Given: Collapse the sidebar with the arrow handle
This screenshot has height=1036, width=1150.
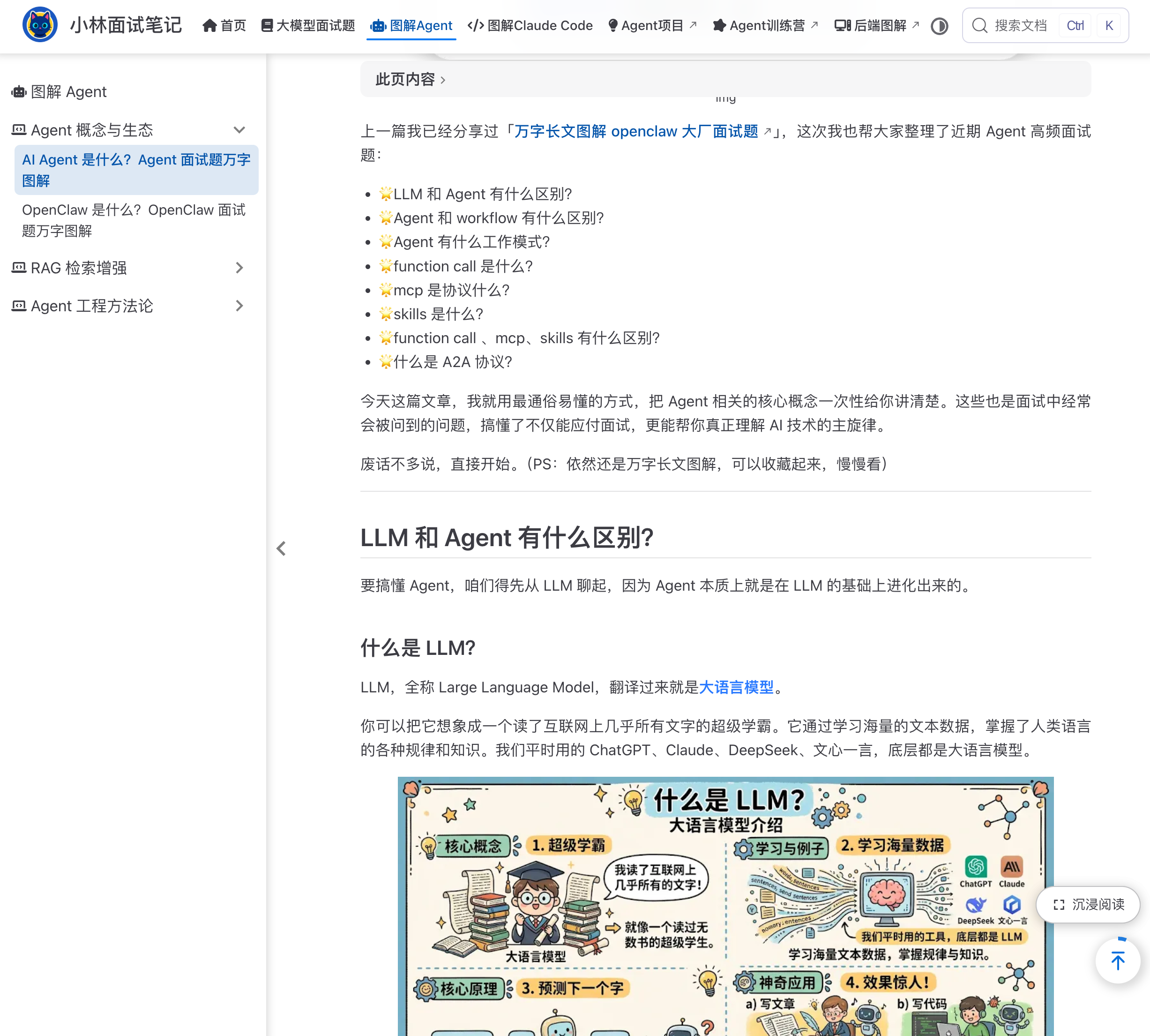Looking at the screenshot, I should click(281, 549).
